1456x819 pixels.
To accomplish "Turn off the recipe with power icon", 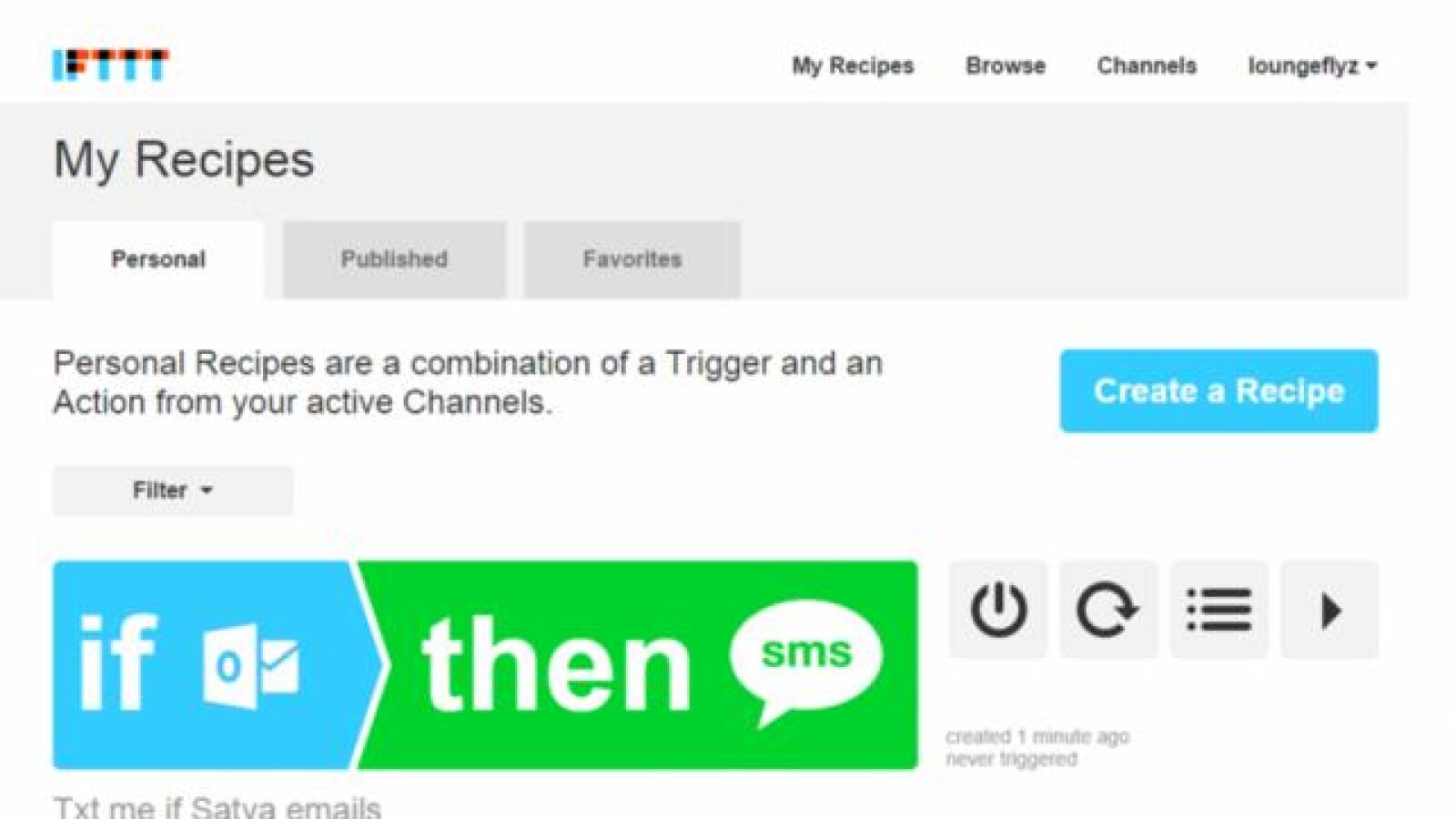I will (x=998, y=610).
